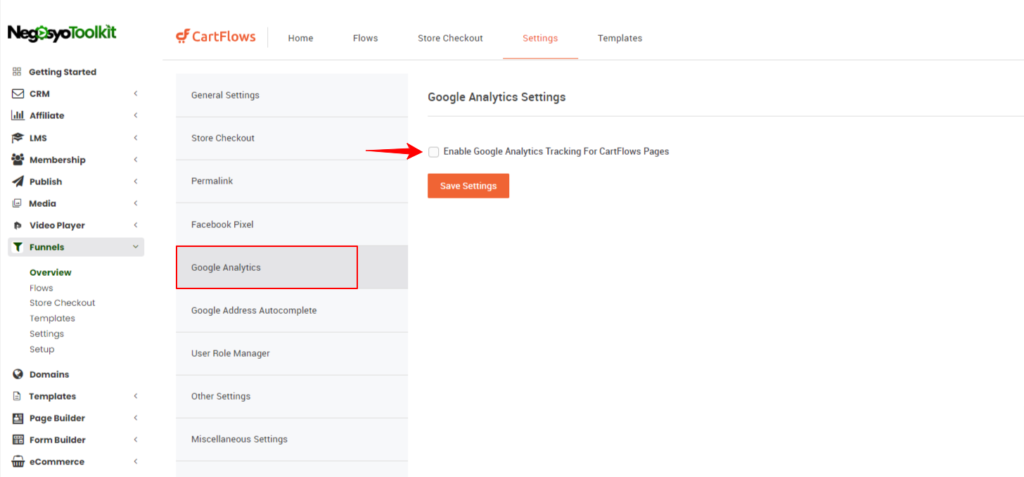
Task: Click the Publish paper plane icon
Action: click(x=18, y=182)
